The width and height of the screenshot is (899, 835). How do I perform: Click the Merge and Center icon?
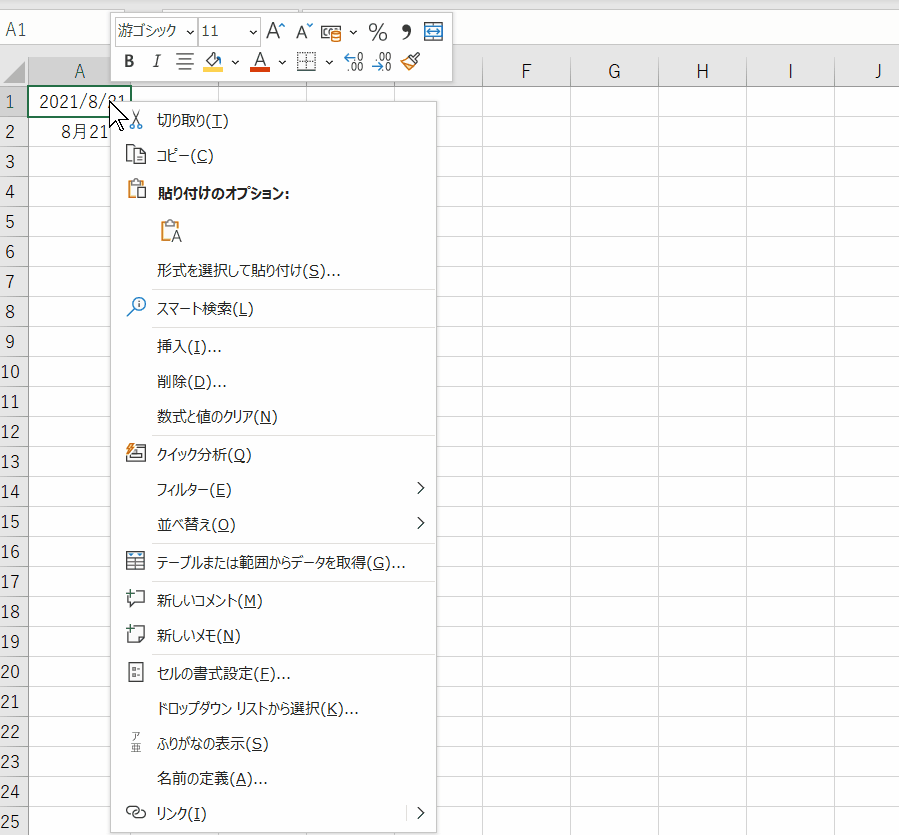pyautogui.click(x=432, y=31)
